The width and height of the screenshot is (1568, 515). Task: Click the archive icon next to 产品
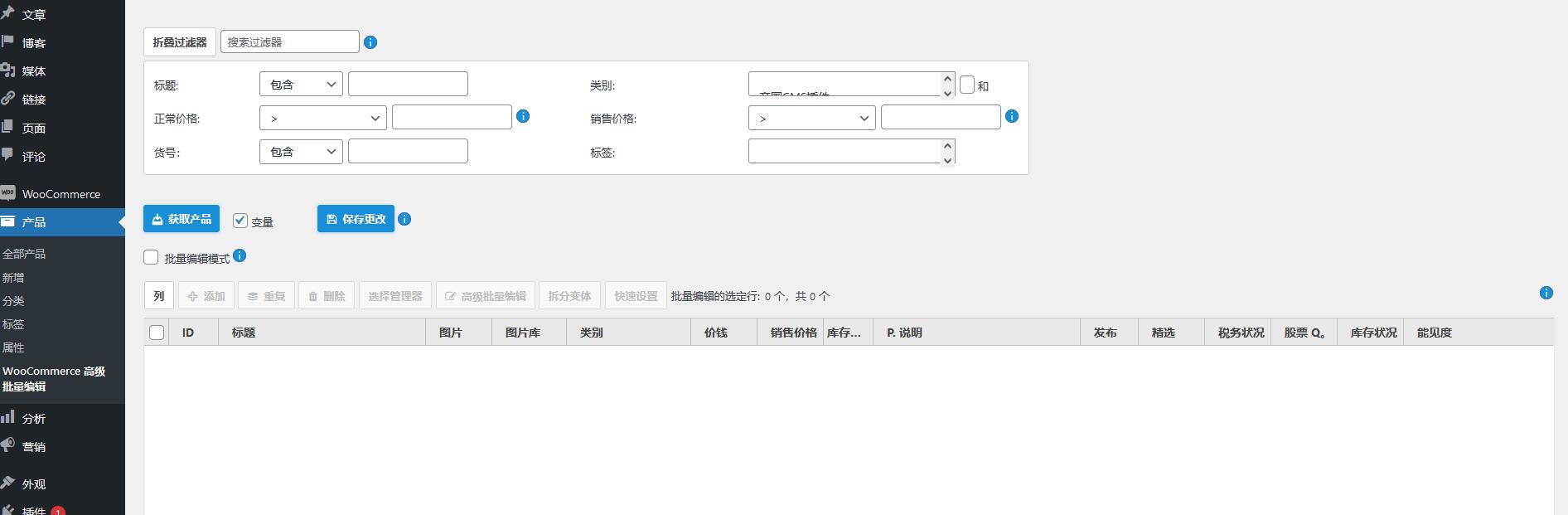(7, 221)
